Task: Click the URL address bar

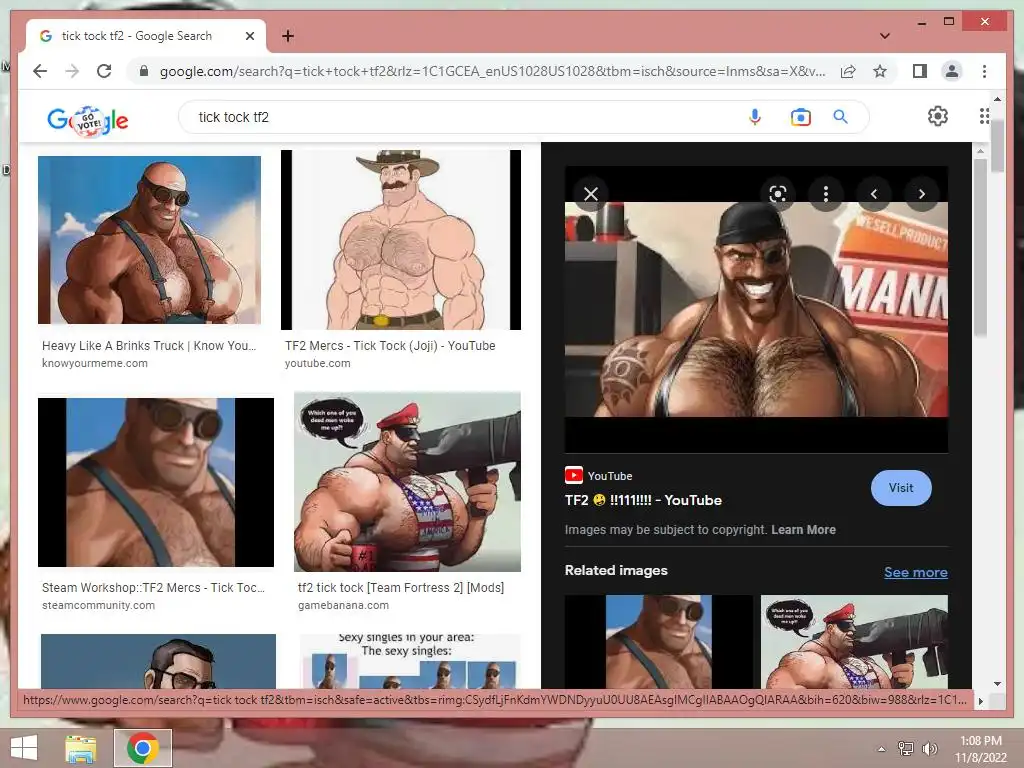Action: [x=492, y=71]
